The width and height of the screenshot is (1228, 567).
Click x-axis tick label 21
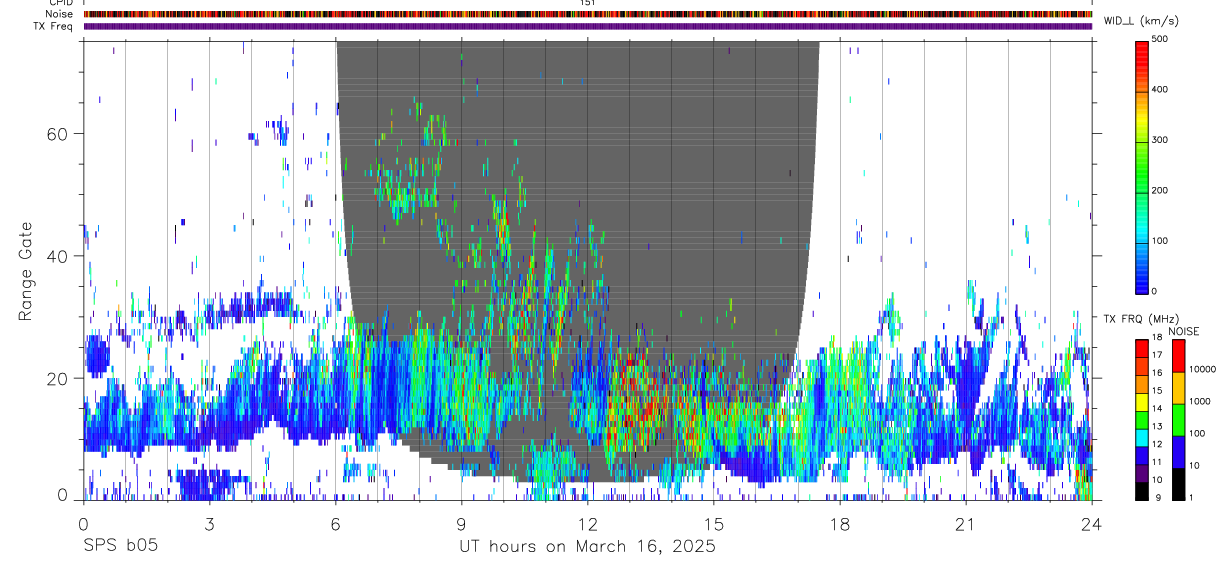click(x=966, y=523)
